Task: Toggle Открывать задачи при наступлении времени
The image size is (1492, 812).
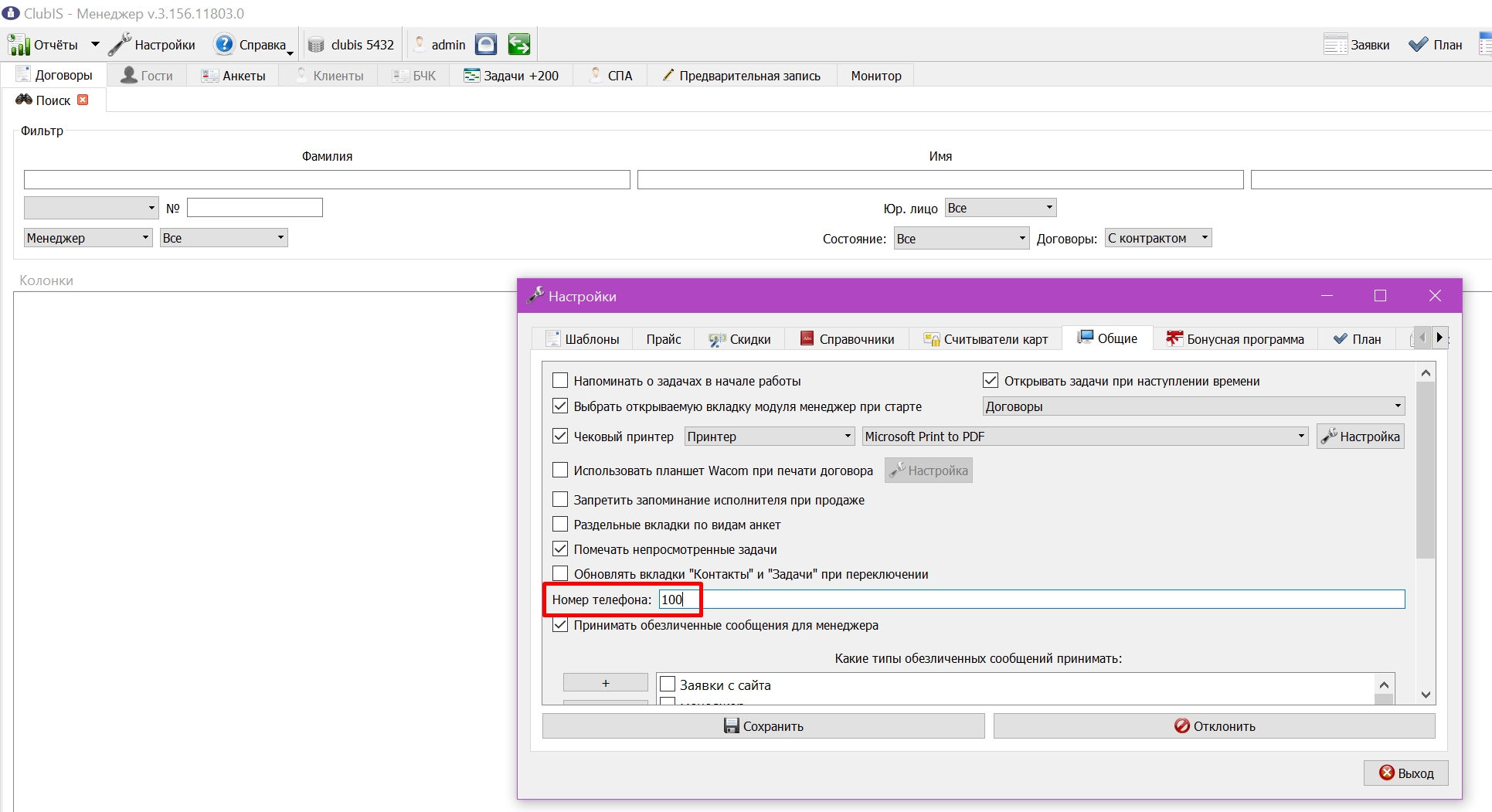Action: click(991, 381)
